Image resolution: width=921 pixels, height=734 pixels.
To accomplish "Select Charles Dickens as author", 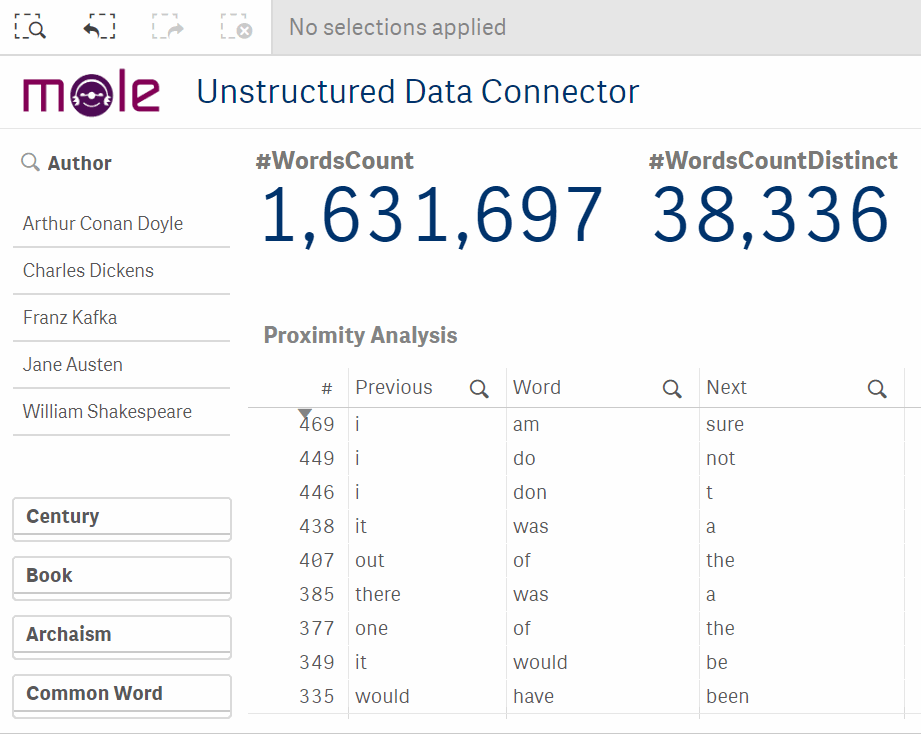I will (122, 271).
